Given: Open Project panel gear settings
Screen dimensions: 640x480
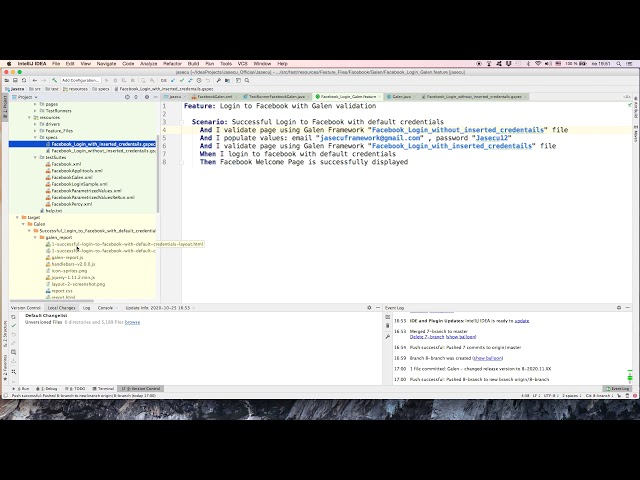Looking at the screenshot, I should pos(147,97).
